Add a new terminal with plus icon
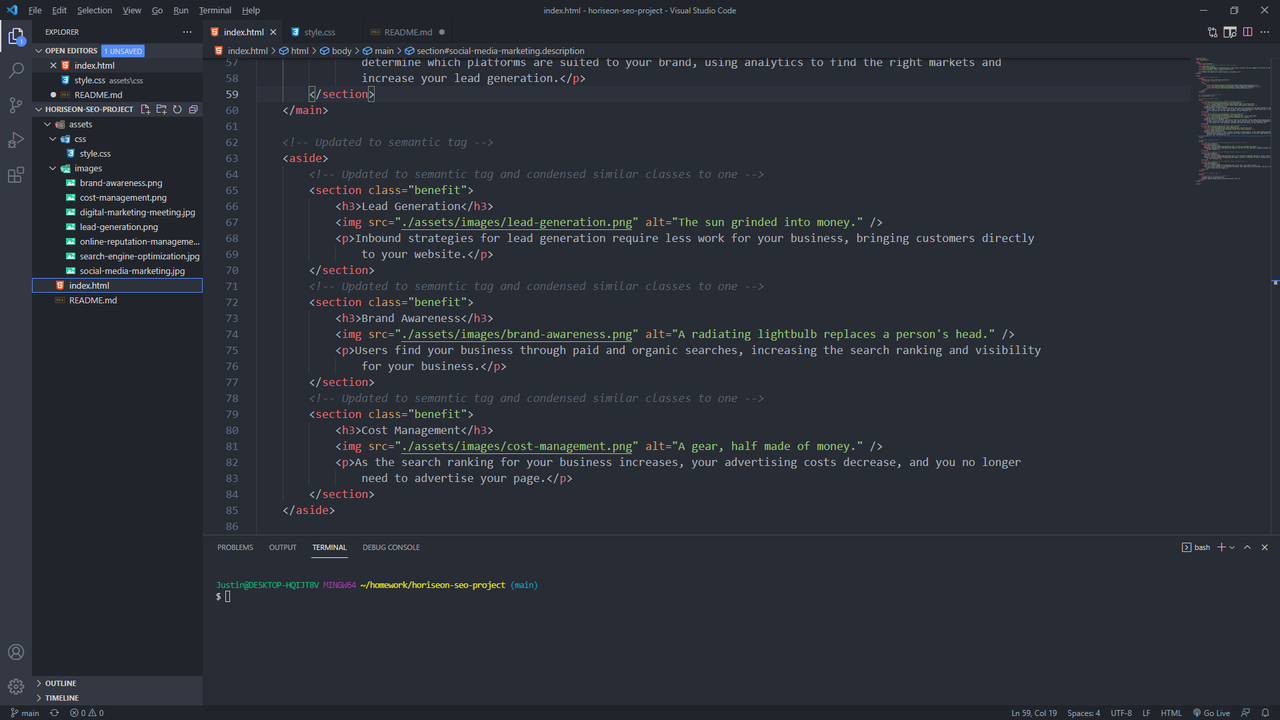Image resolution: width=1280 pixels, height=720 pixels. click(1221, 547)
